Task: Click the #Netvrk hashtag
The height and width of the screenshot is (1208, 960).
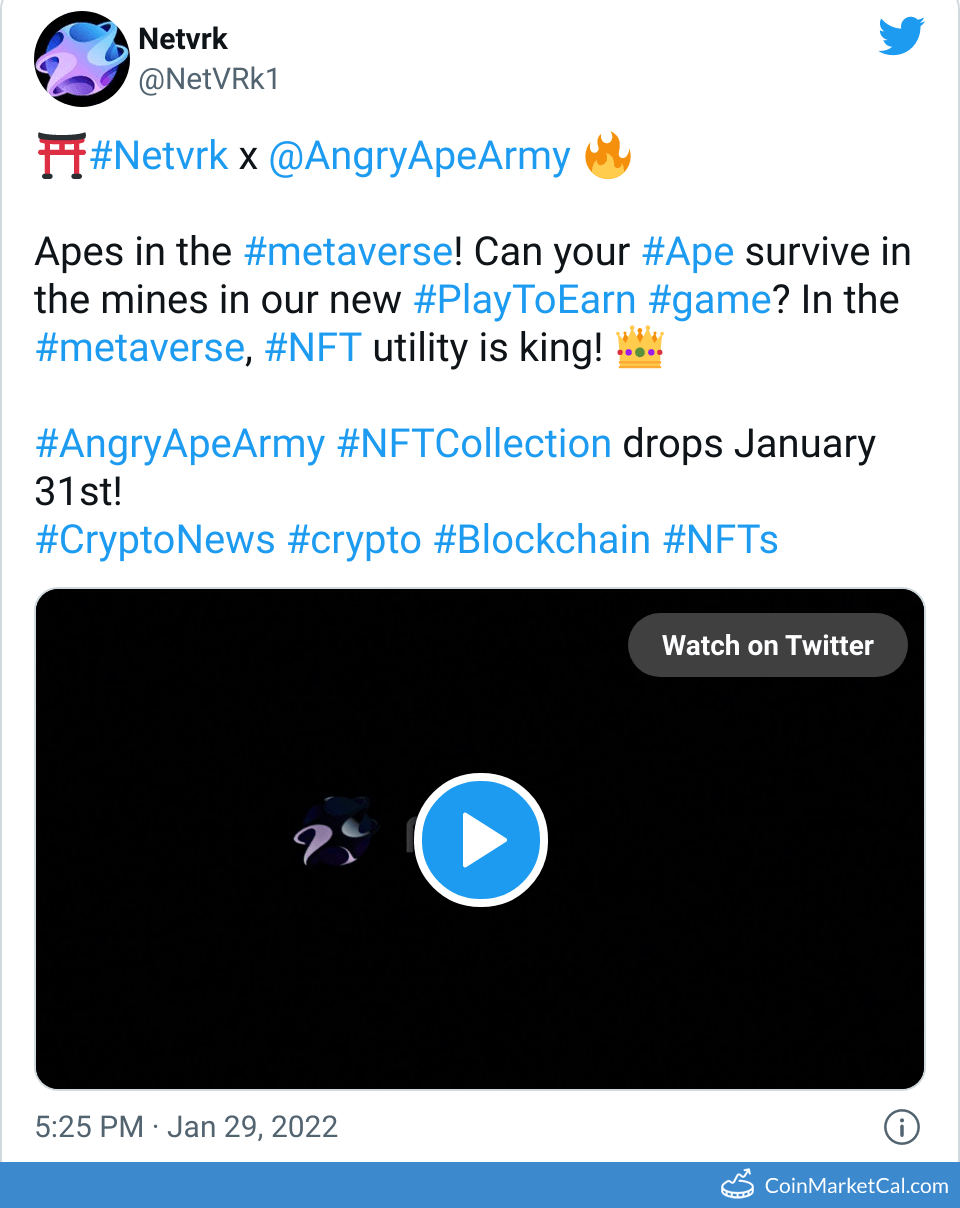Action: pyautogui.click(x=159, y=157)
